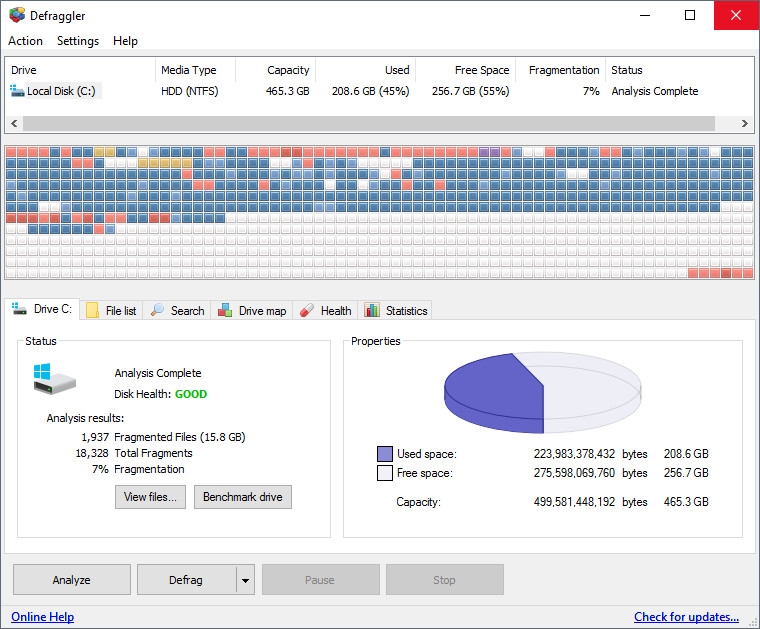This screenshot has height=629, width=760.
Task: Click the Drive C: tab drive icon
Action: point(19,309)
